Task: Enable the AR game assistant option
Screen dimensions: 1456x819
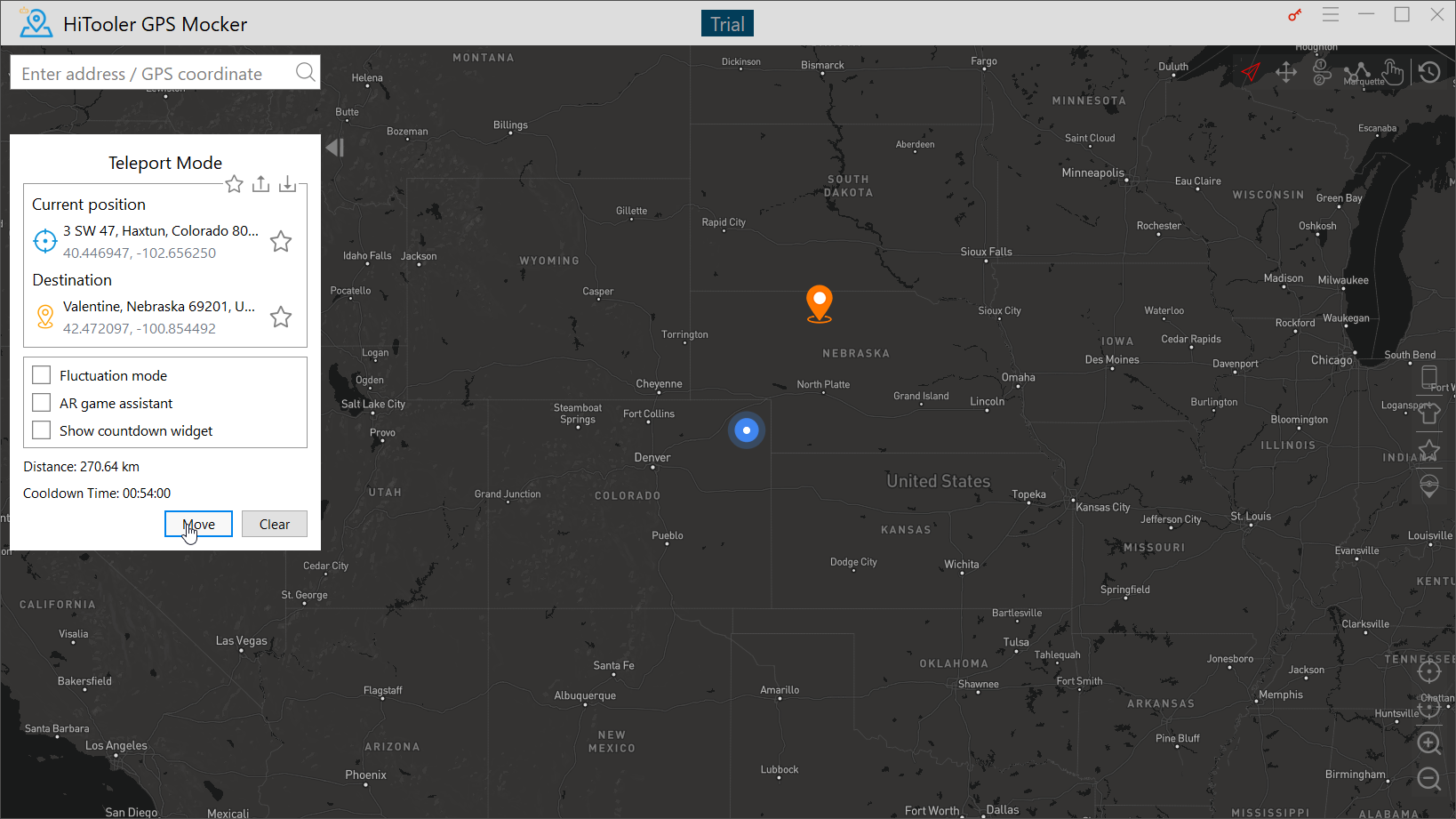Action: point(41,402)
